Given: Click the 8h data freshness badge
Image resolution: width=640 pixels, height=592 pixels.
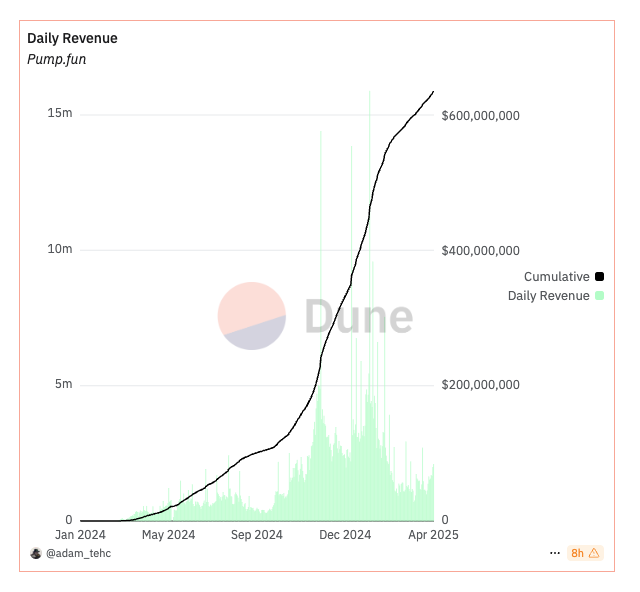Looking at the screenshot, I should (x=577, y=553).
